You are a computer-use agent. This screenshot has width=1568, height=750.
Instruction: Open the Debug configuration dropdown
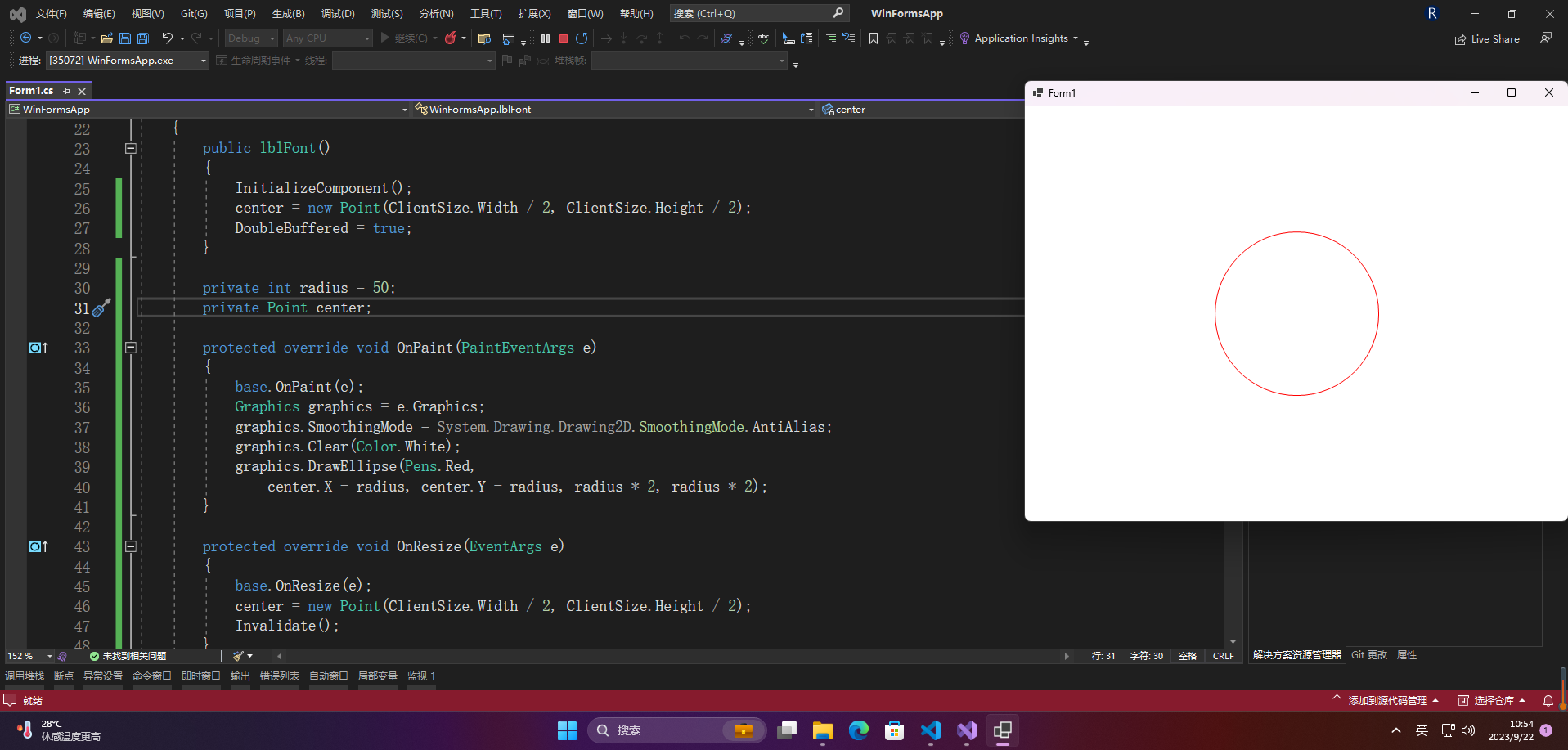[x=251, y=38]
